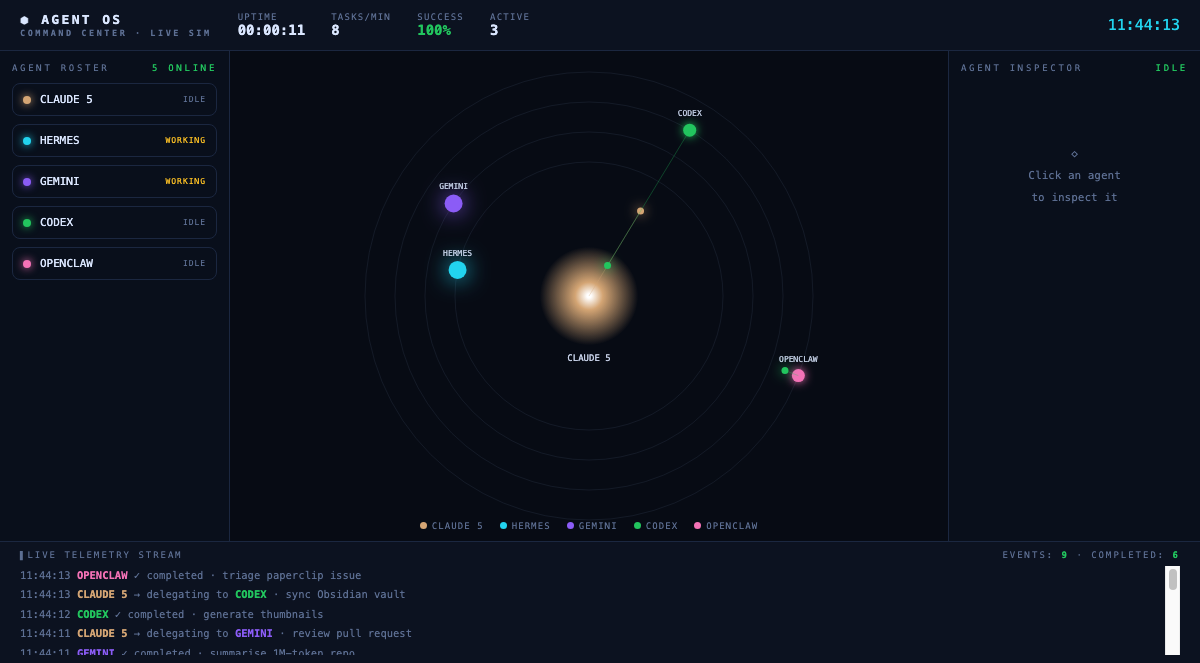The width and height of the screenshot is (1200, 663).
Task: Click the orange task particle on CODEX link
Action: (x=640, y=211)
